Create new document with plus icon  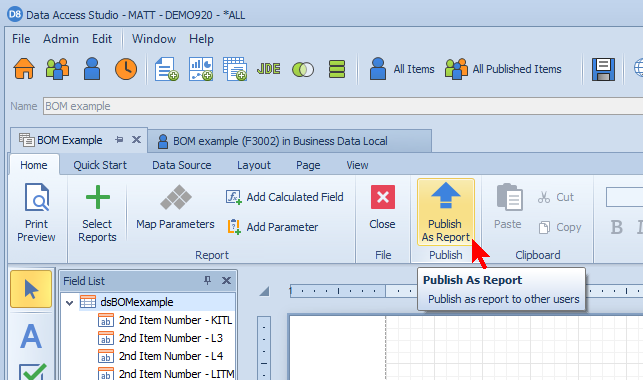(166, 69)
